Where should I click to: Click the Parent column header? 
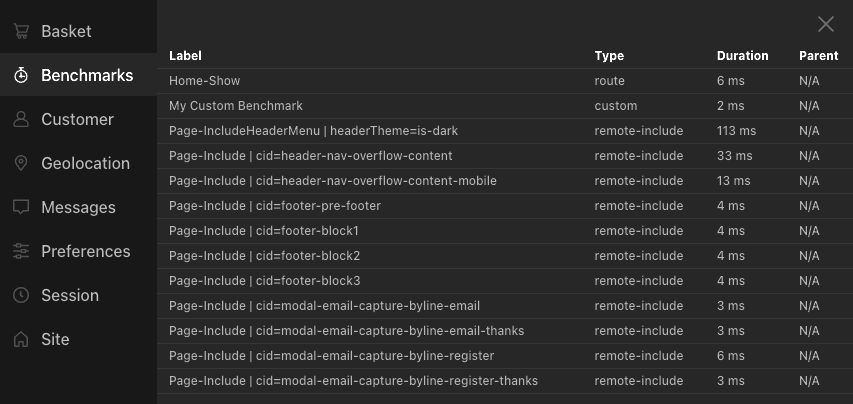818,56
